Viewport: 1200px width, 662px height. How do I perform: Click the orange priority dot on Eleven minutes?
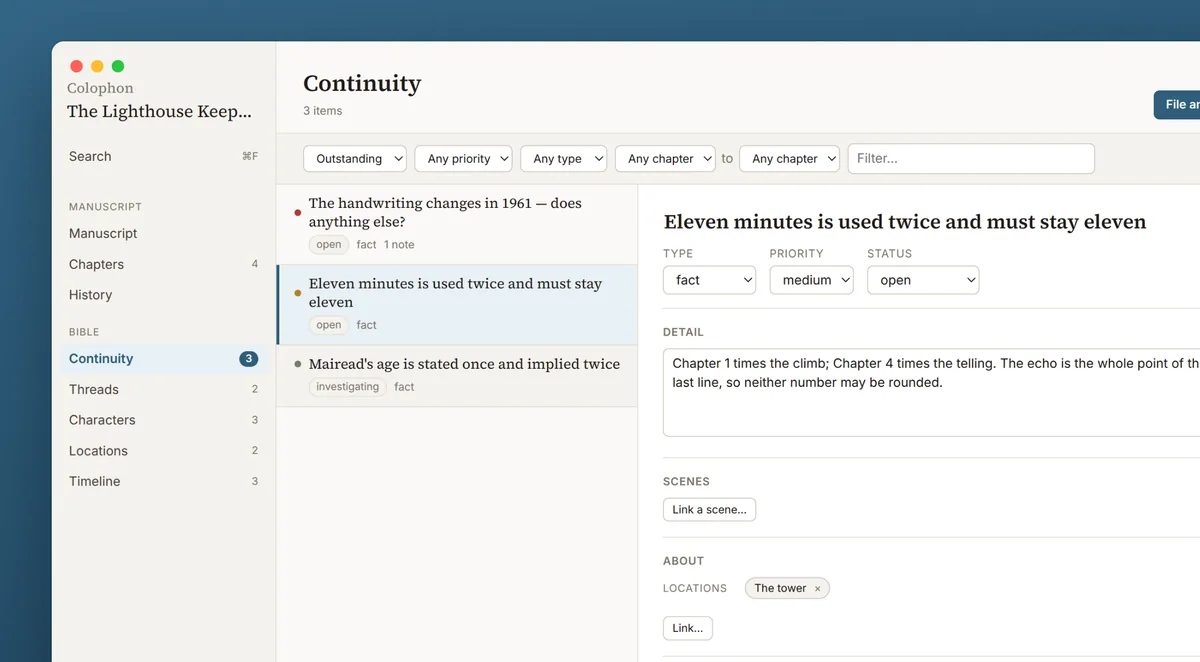pos(298,293)
